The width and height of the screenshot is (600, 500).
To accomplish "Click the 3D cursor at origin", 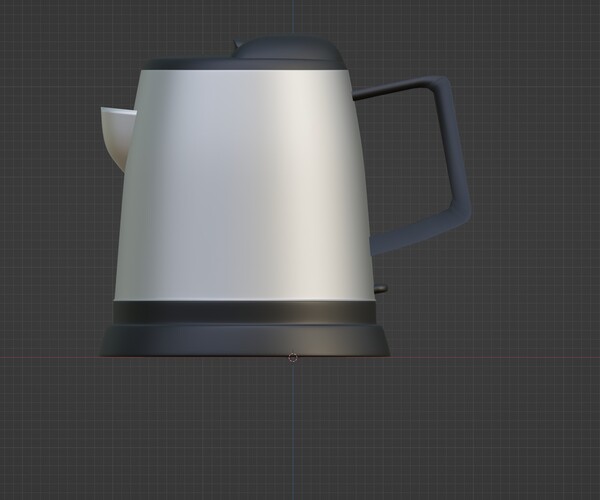I will [293, 358].
